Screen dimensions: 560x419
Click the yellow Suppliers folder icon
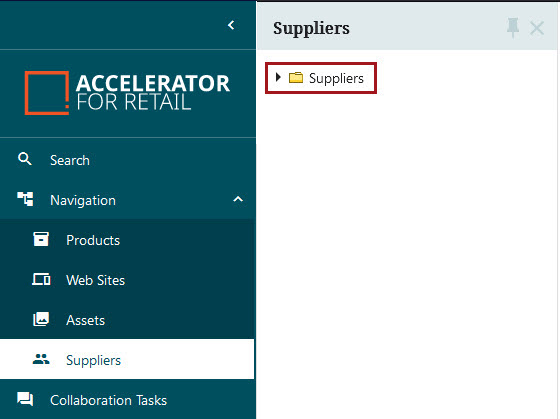pos(296,78)
